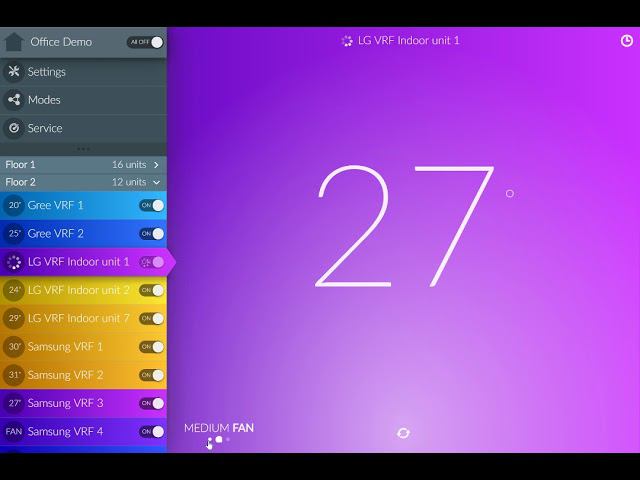Open the Settings menu item
Viewport: 640px width, 480px height.
point(83,71)
